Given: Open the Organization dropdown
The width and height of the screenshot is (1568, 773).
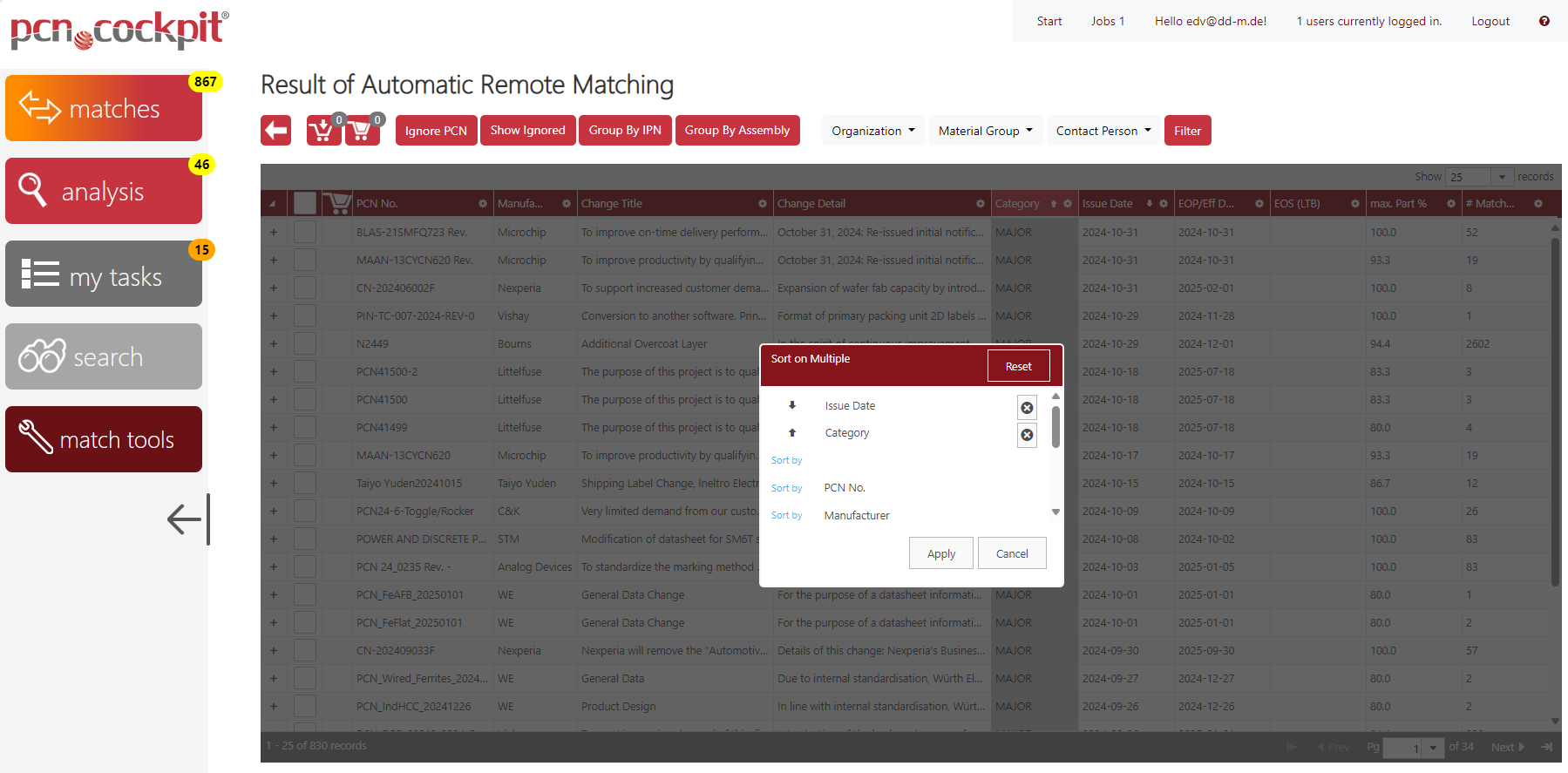Looking at the screenshot, I should point(872,131).
